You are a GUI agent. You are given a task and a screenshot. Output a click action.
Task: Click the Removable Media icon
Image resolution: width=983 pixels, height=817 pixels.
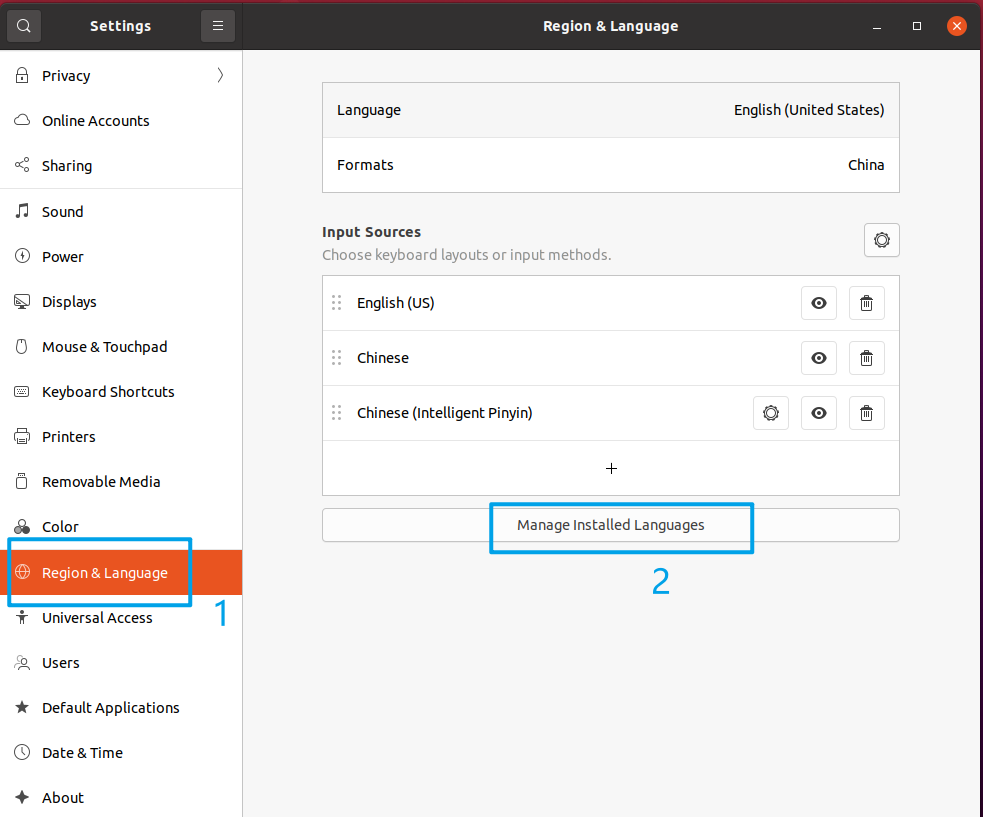click(22, 482)
